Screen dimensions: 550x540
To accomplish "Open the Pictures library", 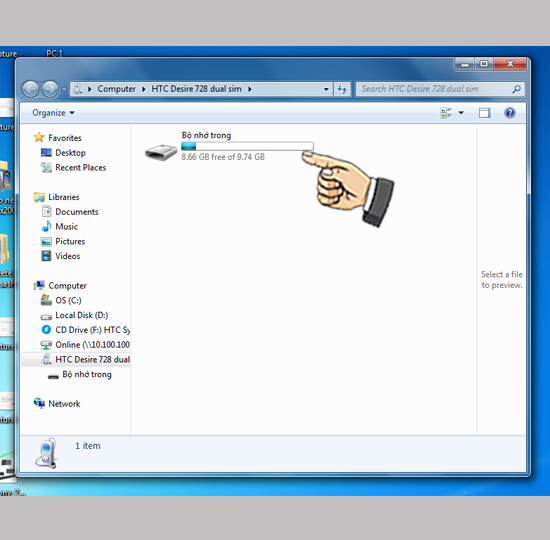I will pos(70,241).
